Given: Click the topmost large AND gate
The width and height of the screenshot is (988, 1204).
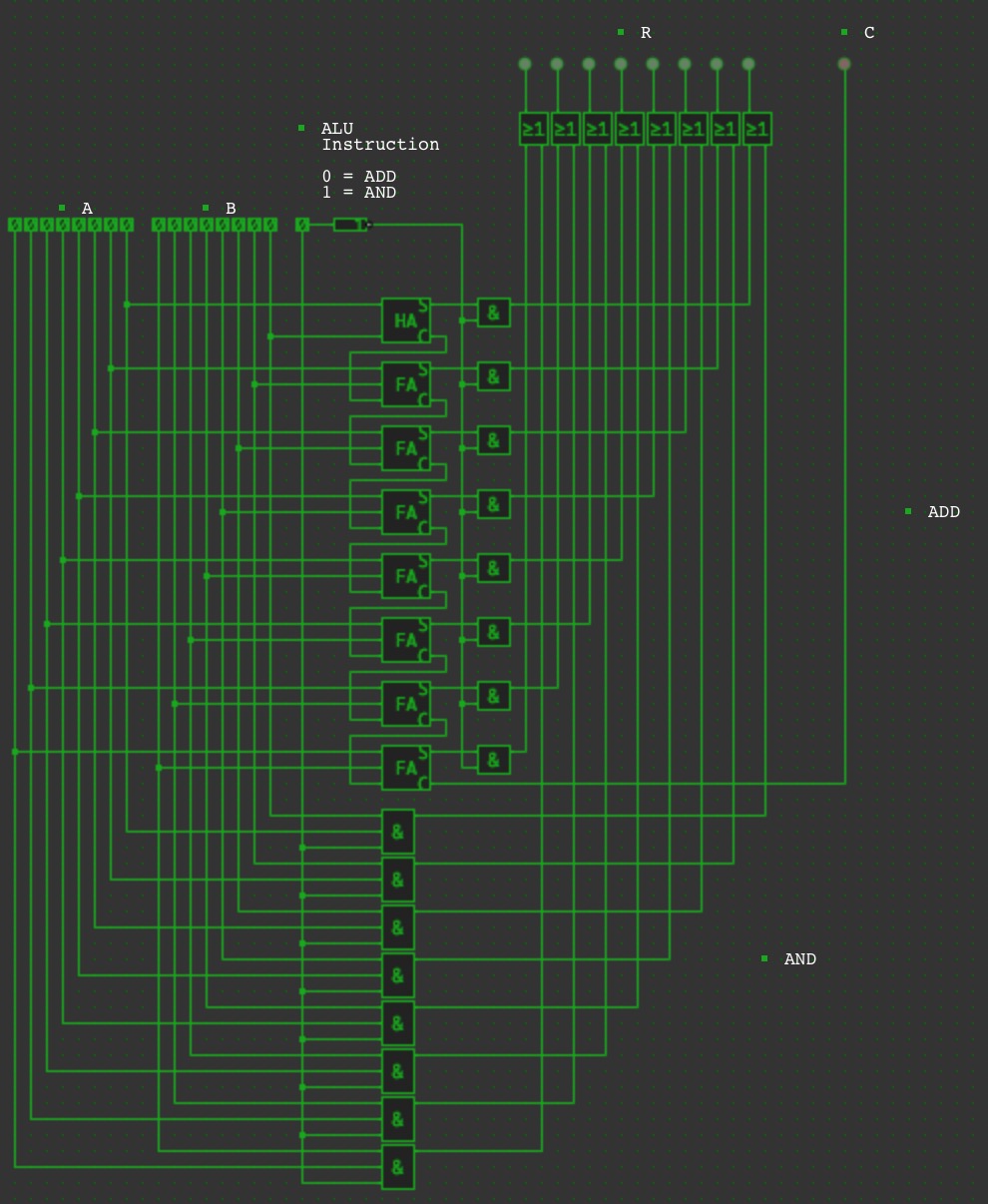Looking at the screenshot, I should (398, 832).
